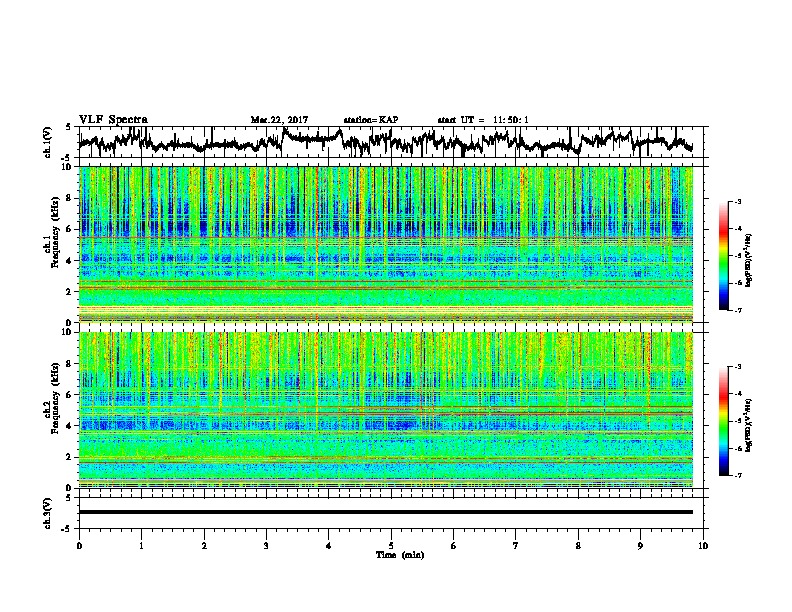Click the ch.1 color scale bar
792x612 pixels.
point(724,256)
